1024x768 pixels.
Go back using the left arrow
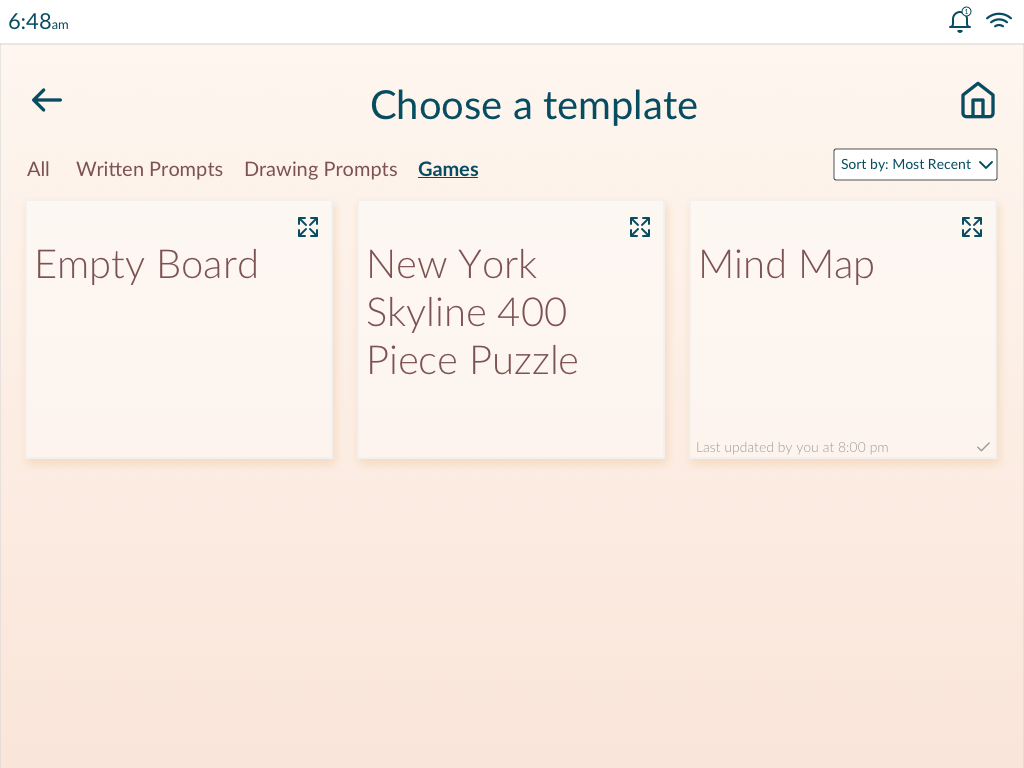[47, 101]
